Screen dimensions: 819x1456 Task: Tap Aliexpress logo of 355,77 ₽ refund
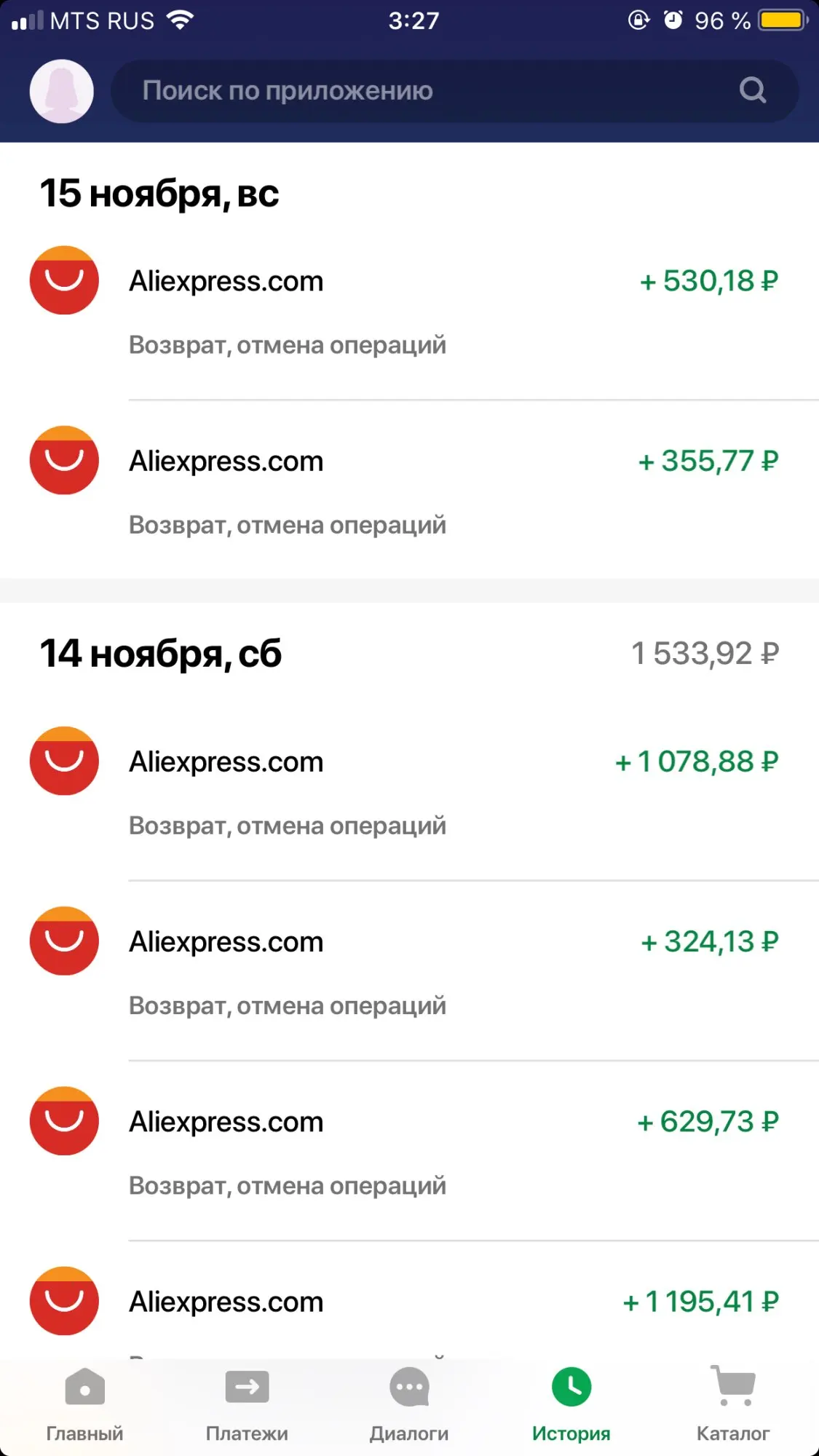(x=64, y=461)
